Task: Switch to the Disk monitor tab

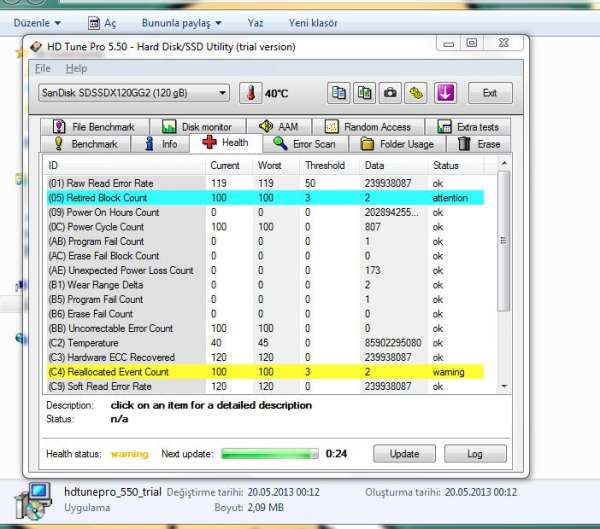Action: pyautogui.click(x=197, y=127)
